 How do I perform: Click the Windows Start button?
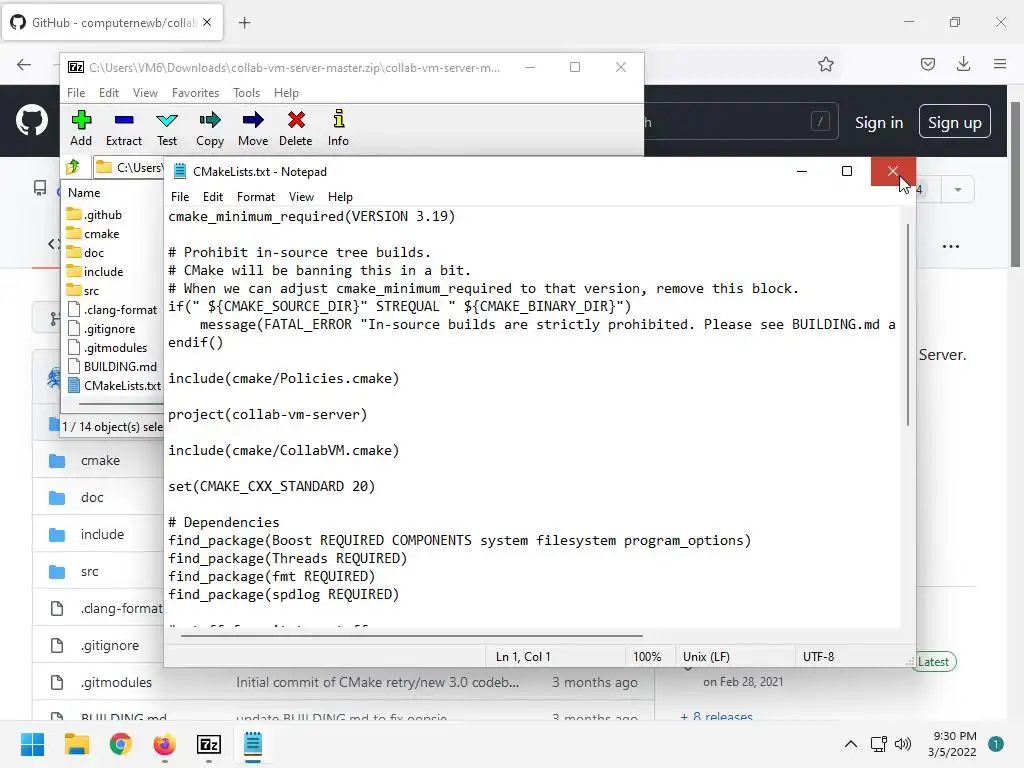33,744
